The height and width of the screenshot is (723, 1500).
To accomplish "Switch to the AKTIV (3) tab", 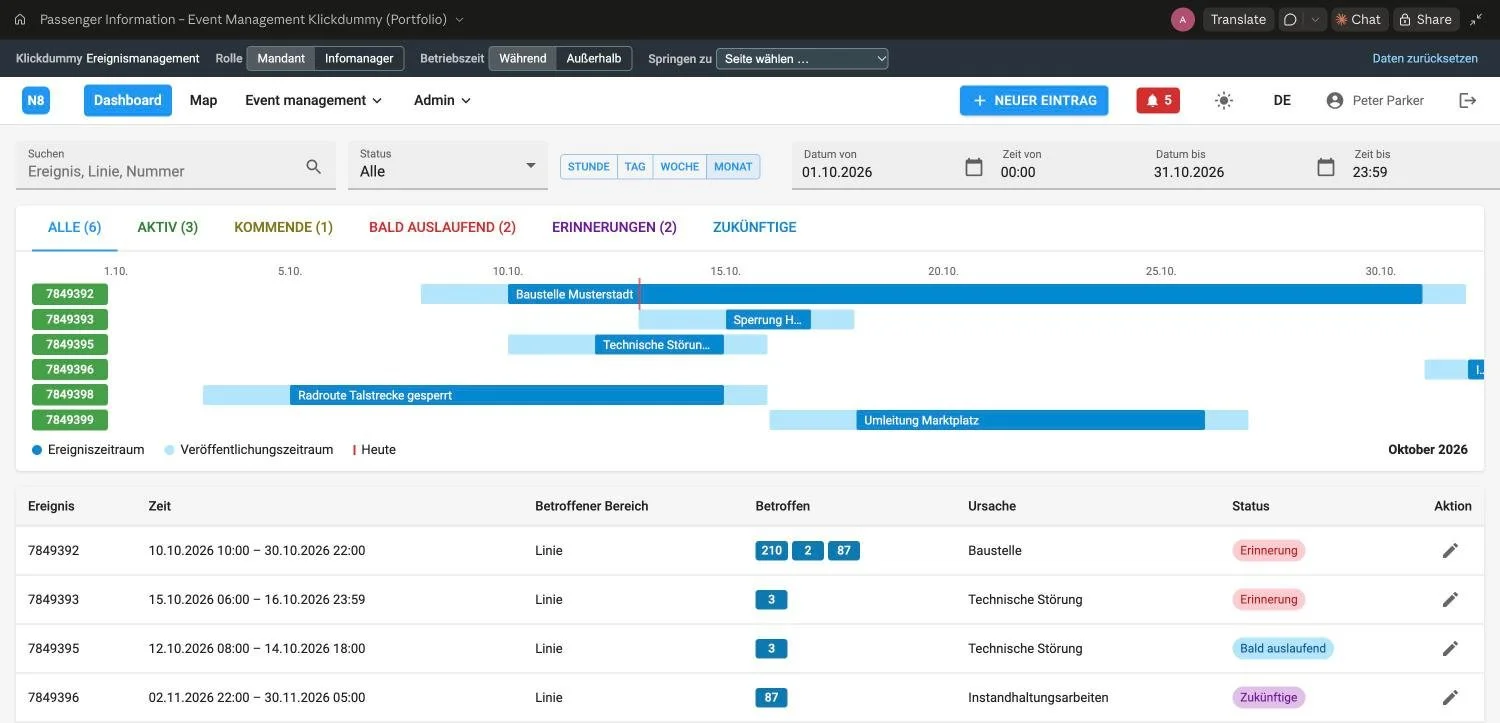I will click(168, 227).
